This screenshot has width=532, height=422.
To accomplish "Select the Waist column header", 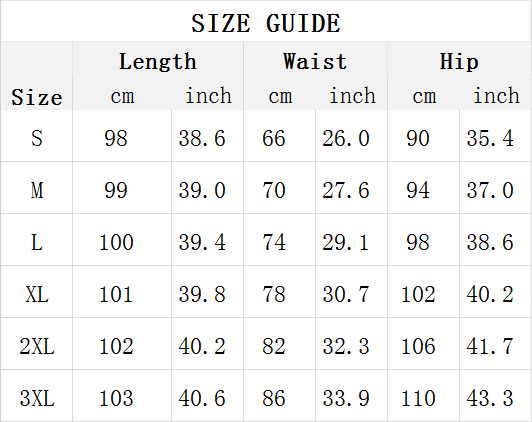I will point(315,62).
